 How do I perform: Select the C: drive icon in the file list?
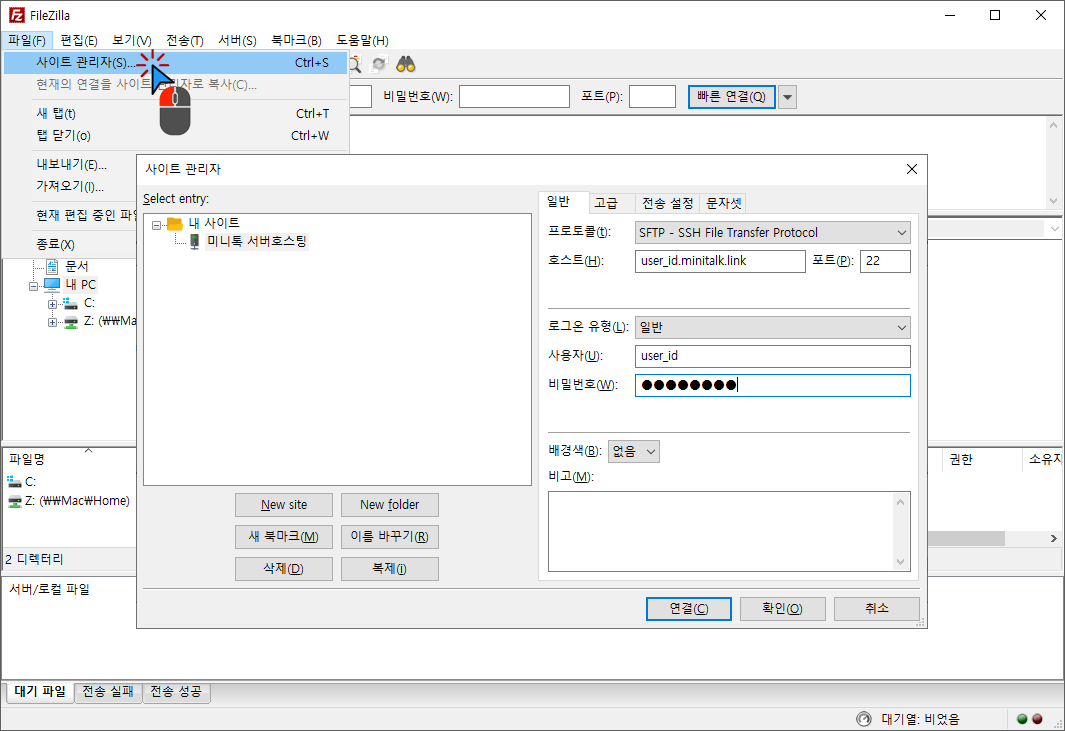14,482
